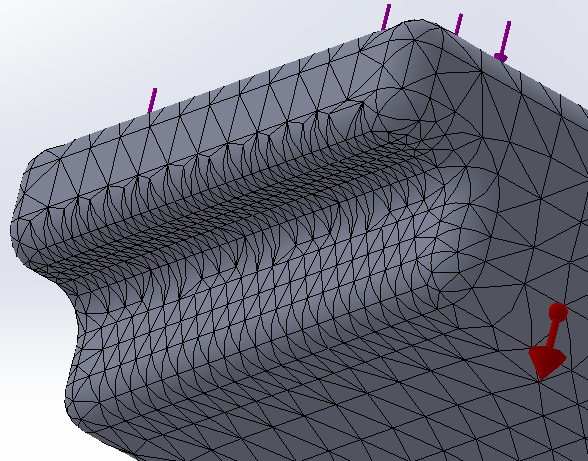588x461 pixels.
Task: Select the red fixture symbol on the mesh
Action: tap(549, 341)
